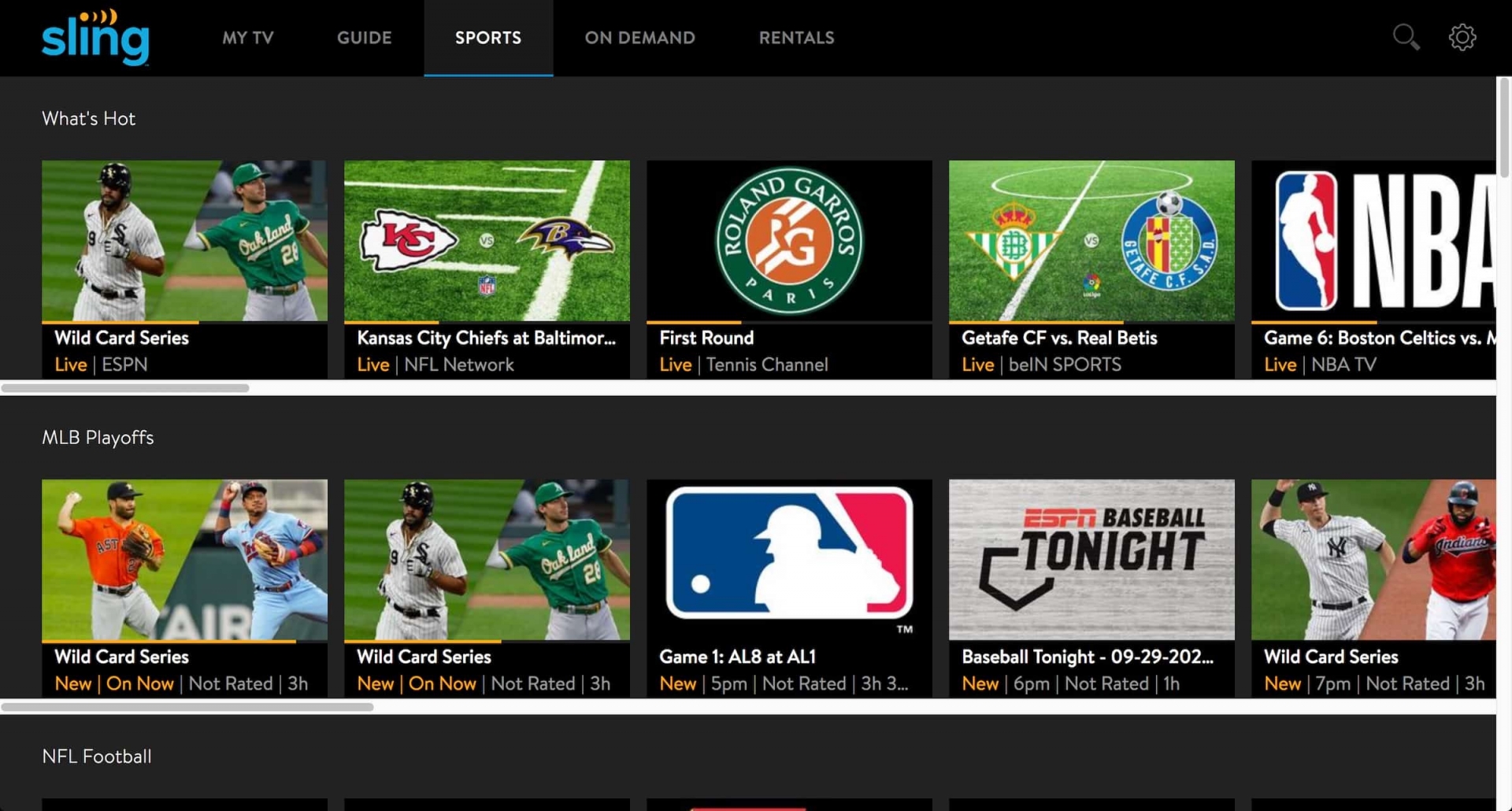This screenshot has height=811, width=1512.
Task: Click the MLB Playoffs horizontal scrollbar
Action: tap(187, 707)
